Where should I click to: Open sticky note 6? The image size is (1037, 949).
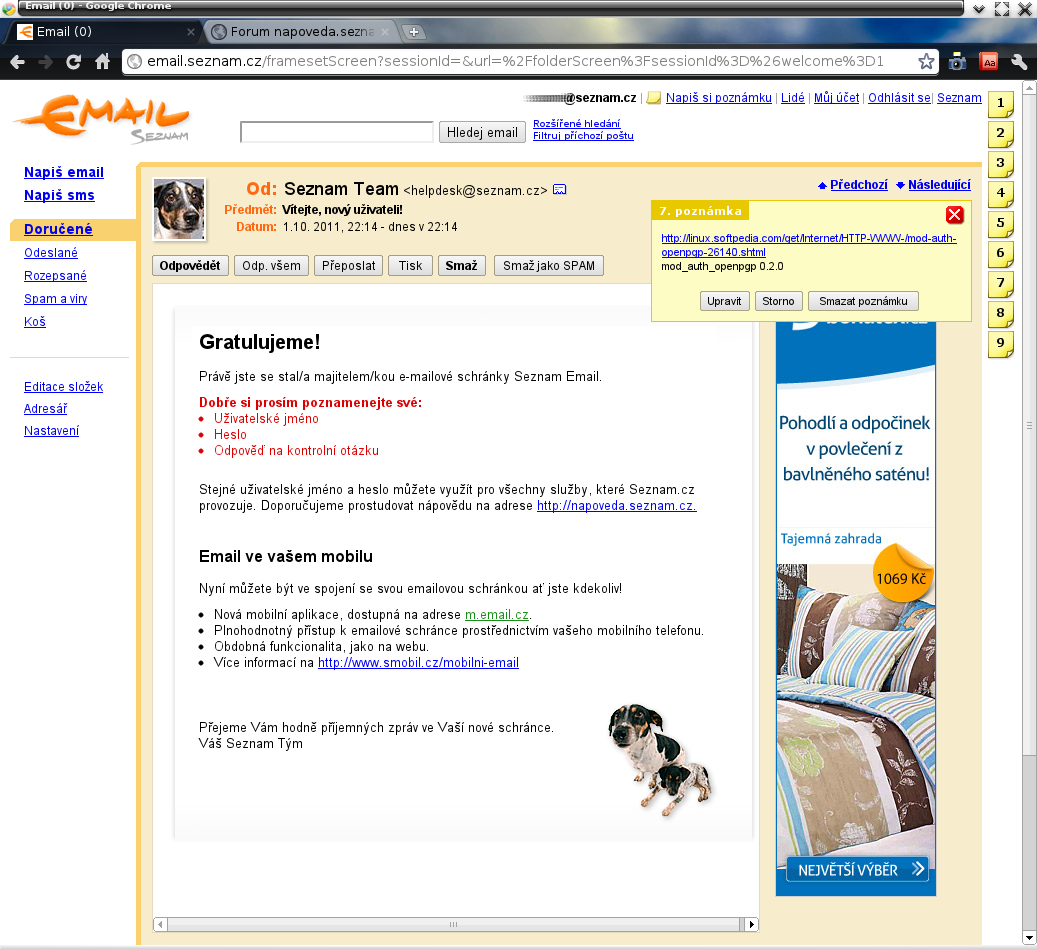click(1000, 253)
